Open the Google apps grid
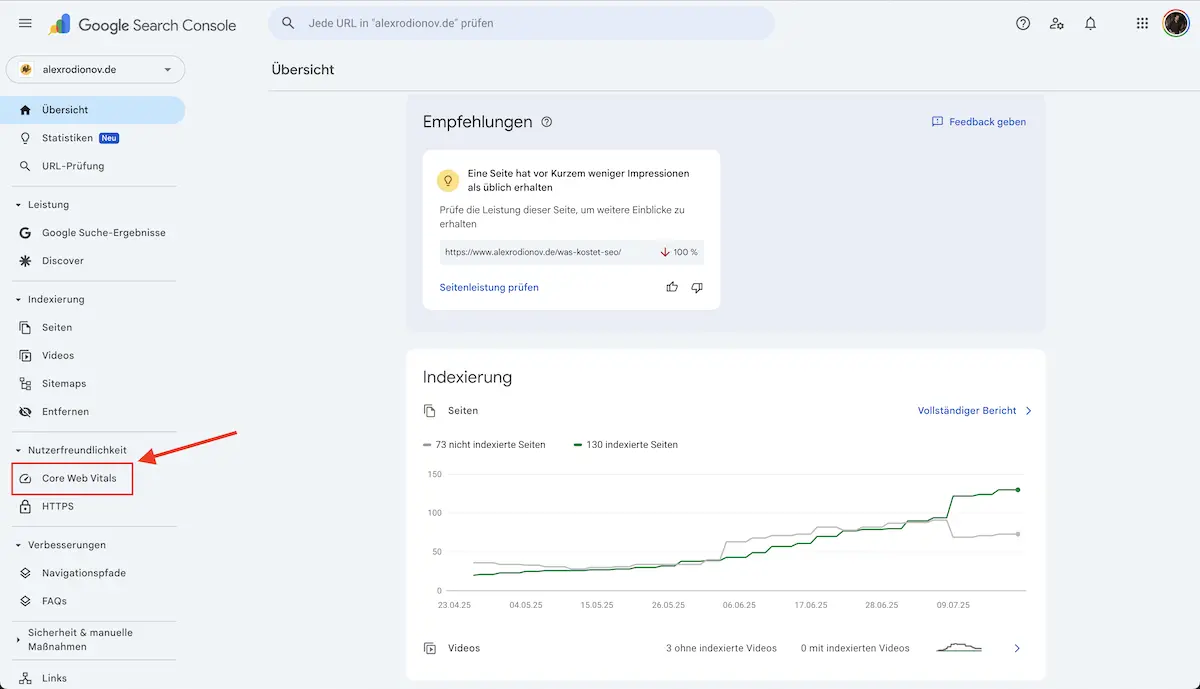This screenshot has width=1200, height=689. [x=1142, y=23]
